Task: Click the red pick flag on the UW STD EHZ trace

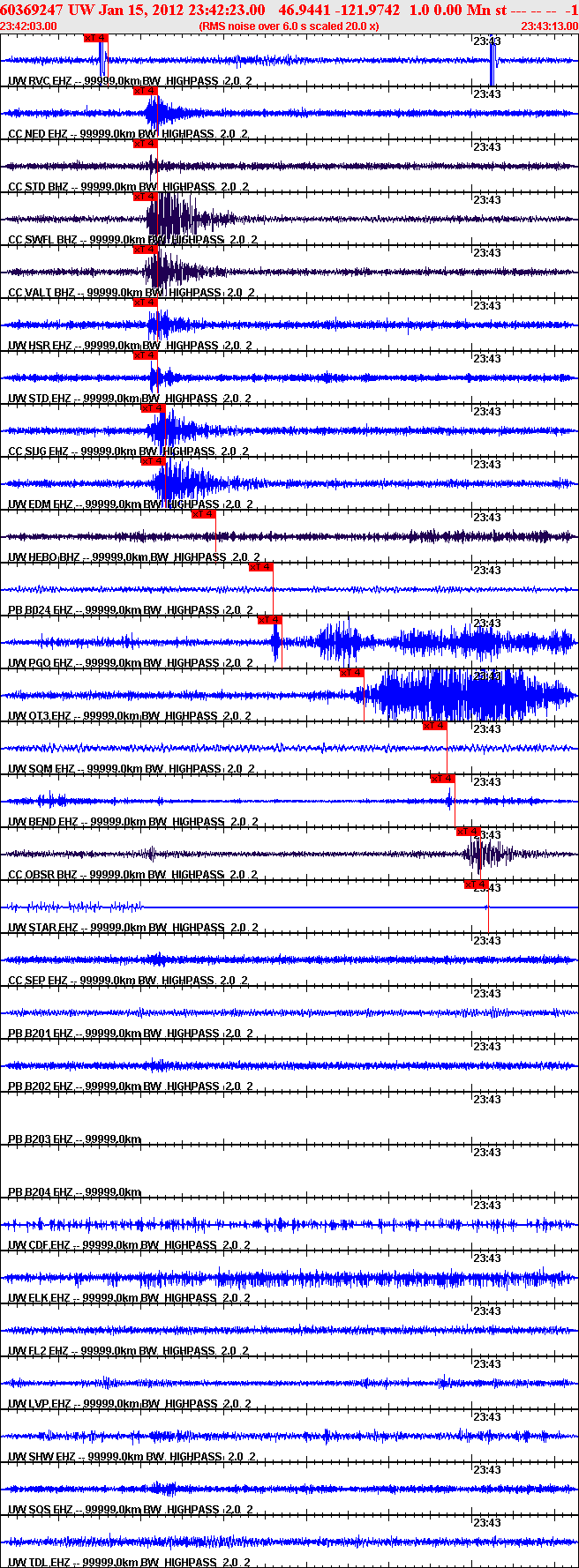Action: pyautogui.click(x=146, y=355)
